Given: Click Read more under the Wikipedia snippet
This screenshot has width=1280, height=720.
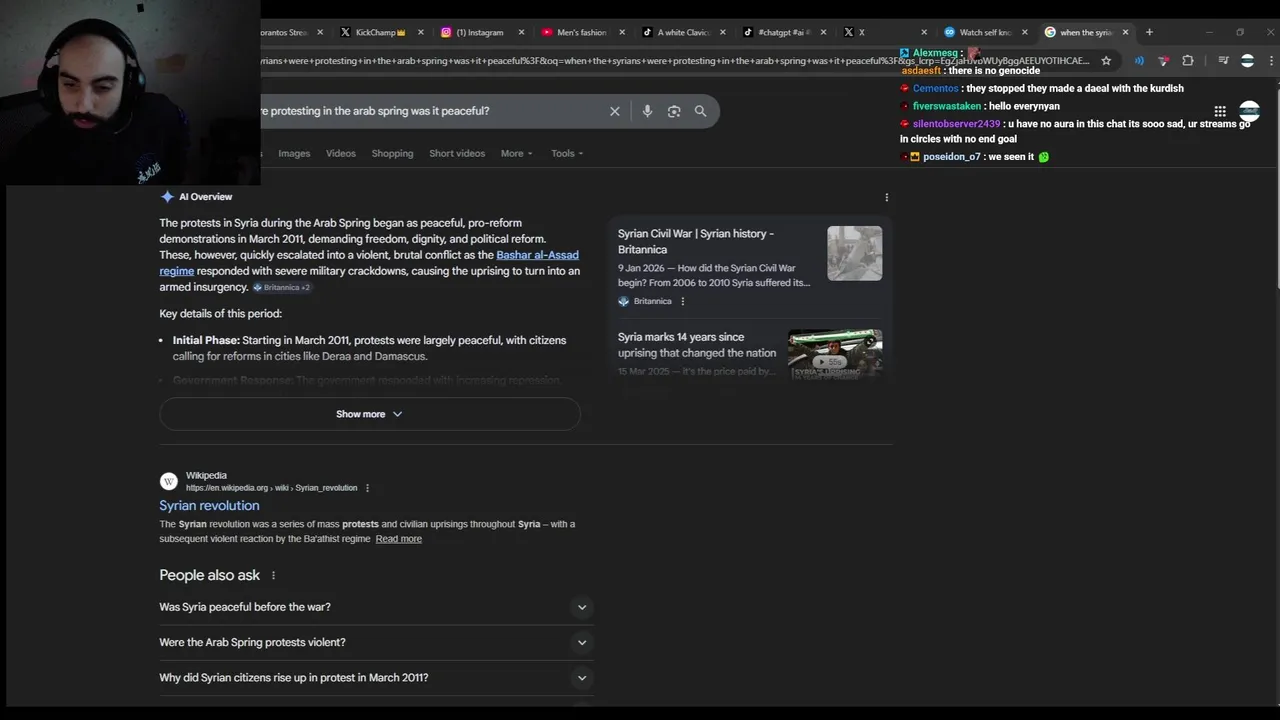Looking at the screenshot, I should [398, 539].
